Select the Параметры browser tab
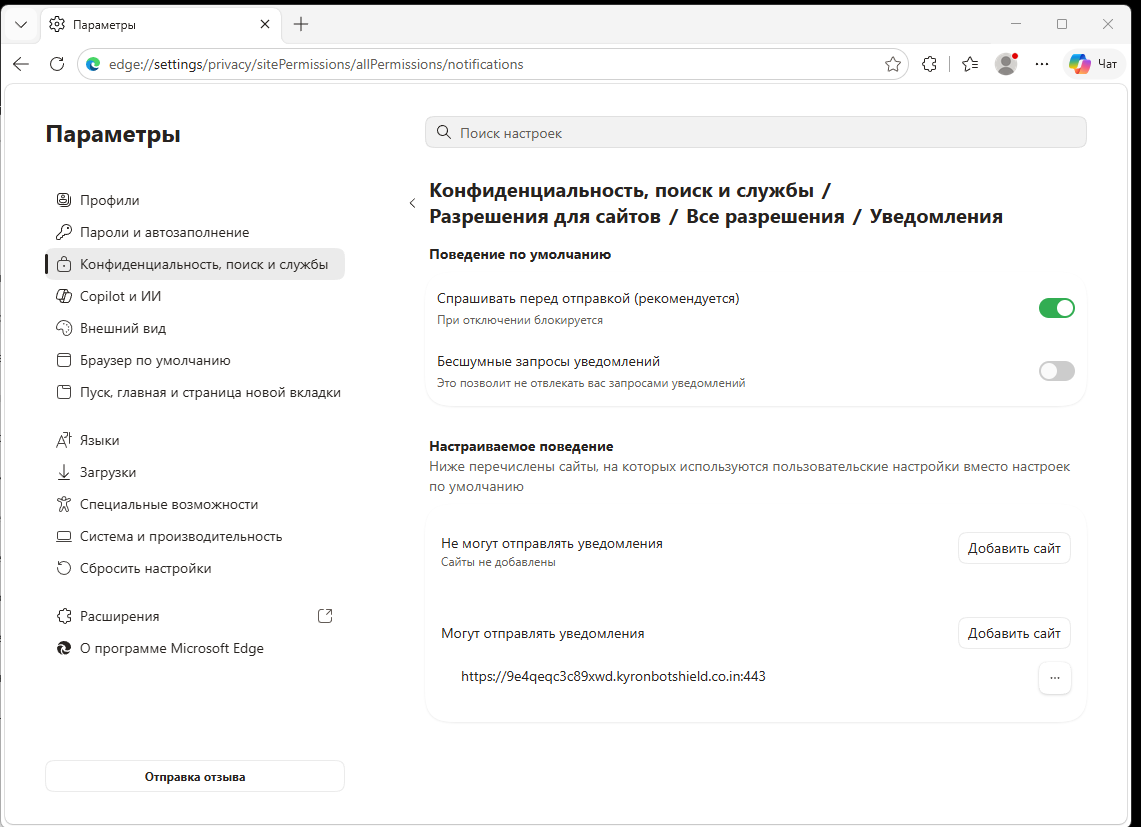The width and height of the screenshot is (1141, 827). [160, 24]
